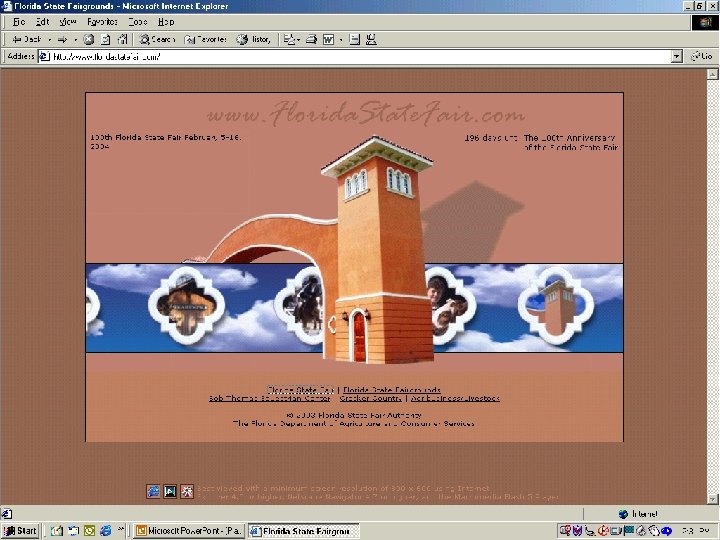Click the page icon in the Address bar
Screen dimensions: 720x540
(x=44, y=56)
